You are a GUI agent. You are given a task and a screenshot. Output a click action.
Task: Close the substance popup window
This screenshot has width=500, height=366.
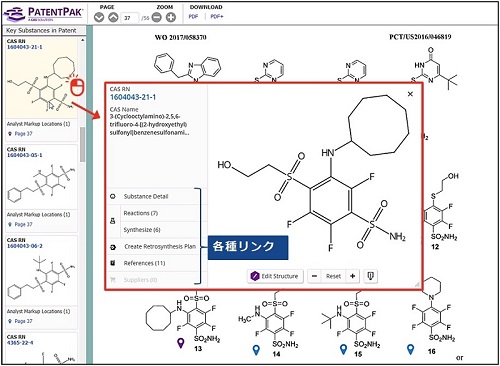coord(410,94)
